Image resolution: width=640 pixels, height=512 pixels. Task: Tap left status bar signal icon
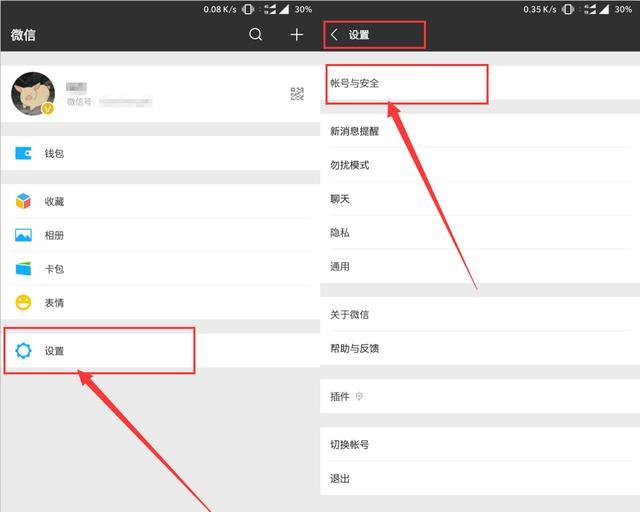click(284, 9)
